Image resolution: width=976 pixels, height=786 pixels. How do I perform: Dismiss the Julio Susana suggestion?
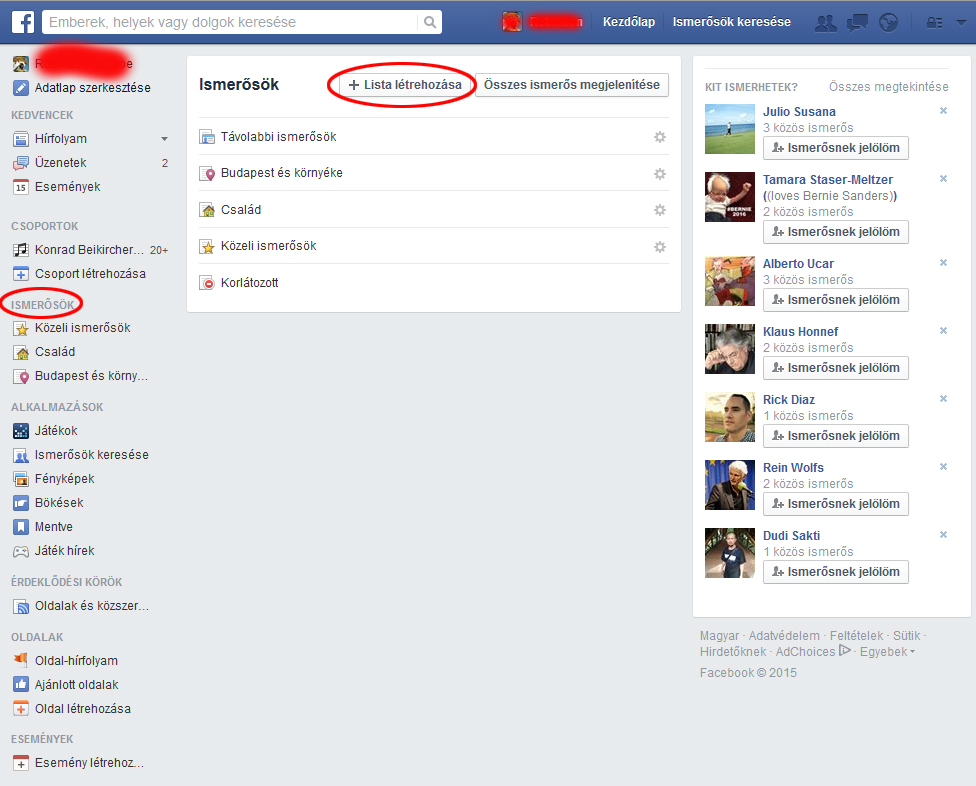pyautogui.click(x=943, y=111)
